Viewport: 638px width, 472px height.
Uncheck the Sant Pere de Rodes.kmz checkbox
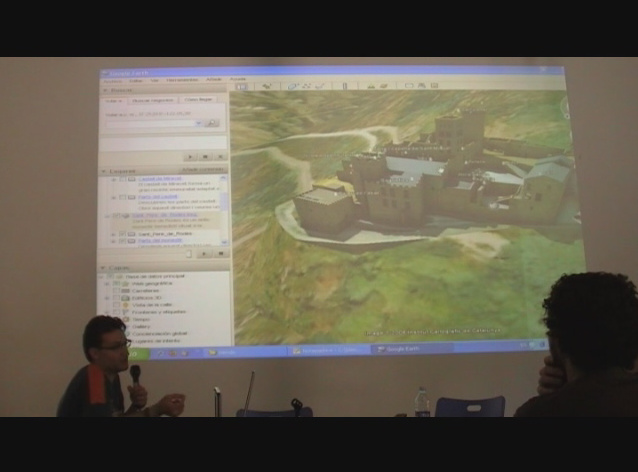(x=116, y=216)
